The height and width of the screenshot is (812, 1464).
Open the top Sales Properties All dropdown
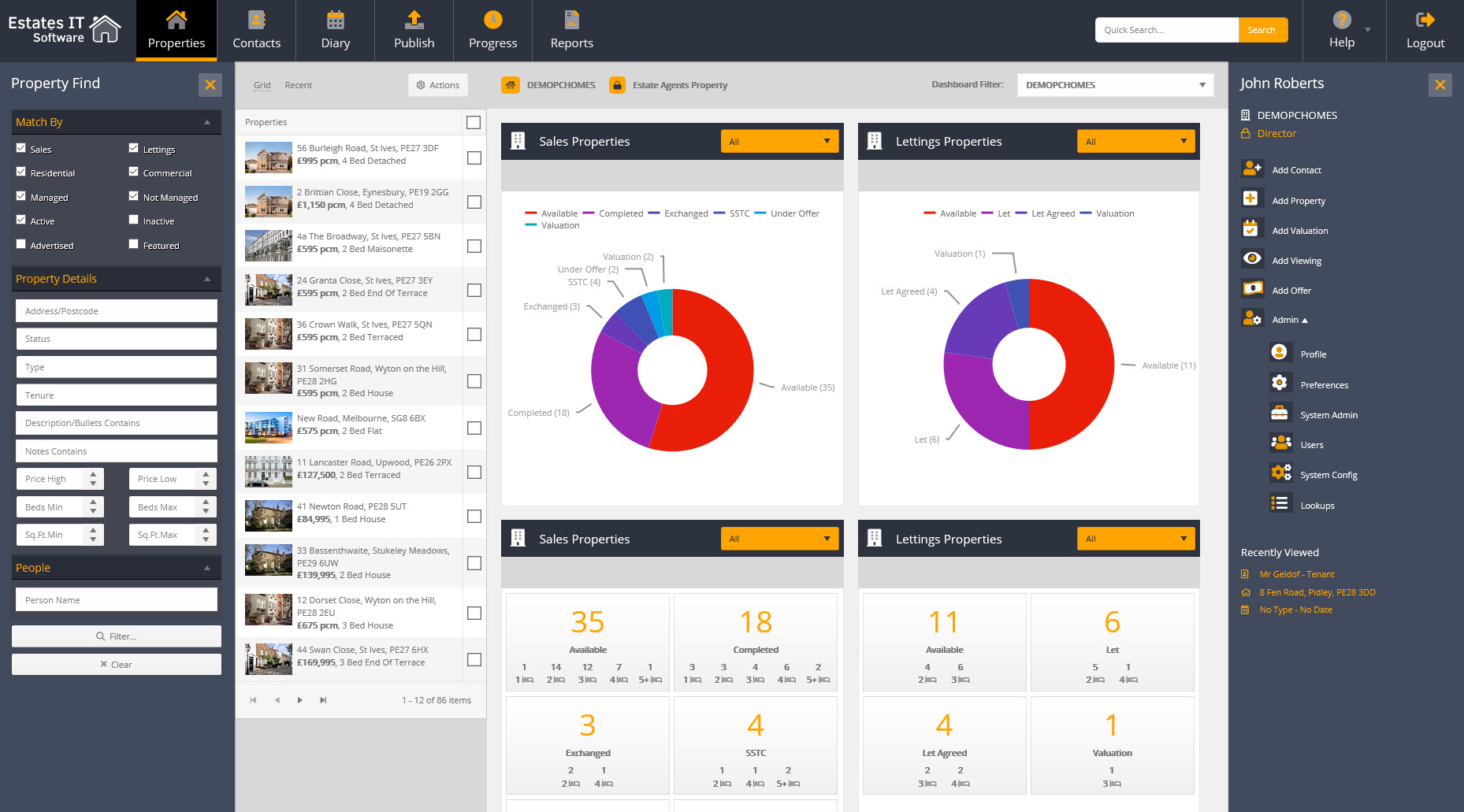(778, 142)
